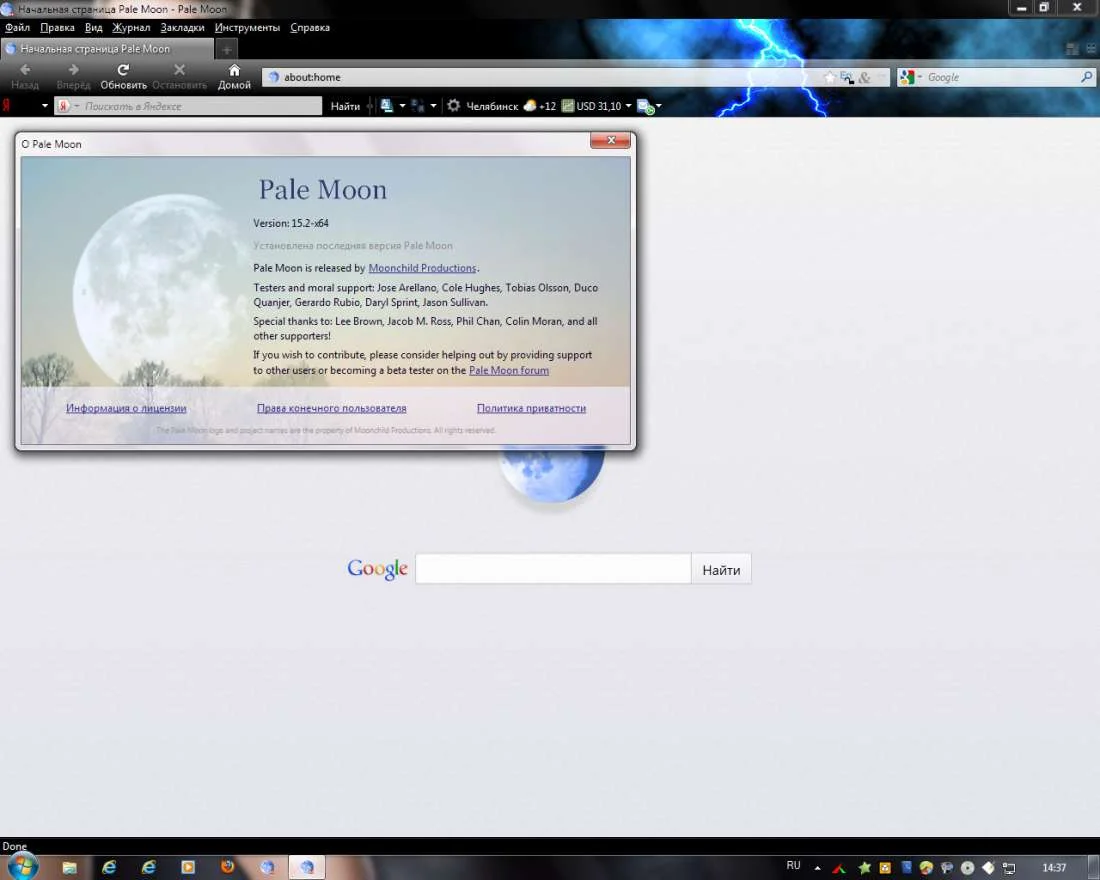Open Права конечного пользователя link
1100x880 pixels.
(331, 408)
